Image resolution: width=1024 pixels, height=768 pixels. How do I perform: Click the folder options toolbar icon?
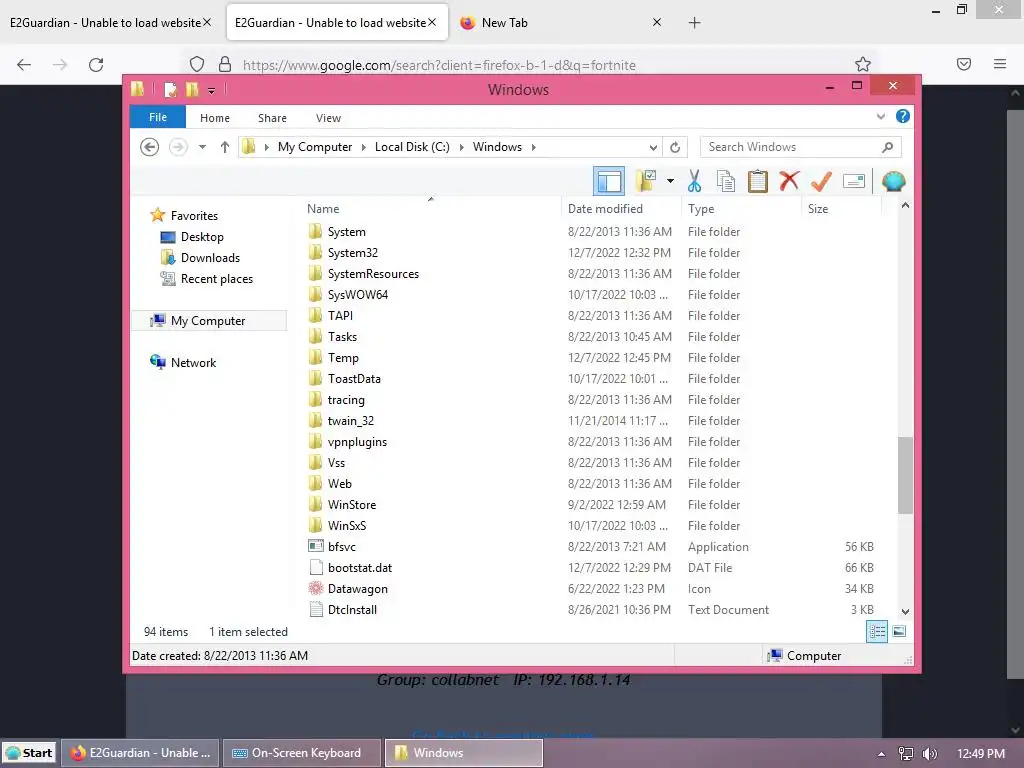click(x=646, y=181)
